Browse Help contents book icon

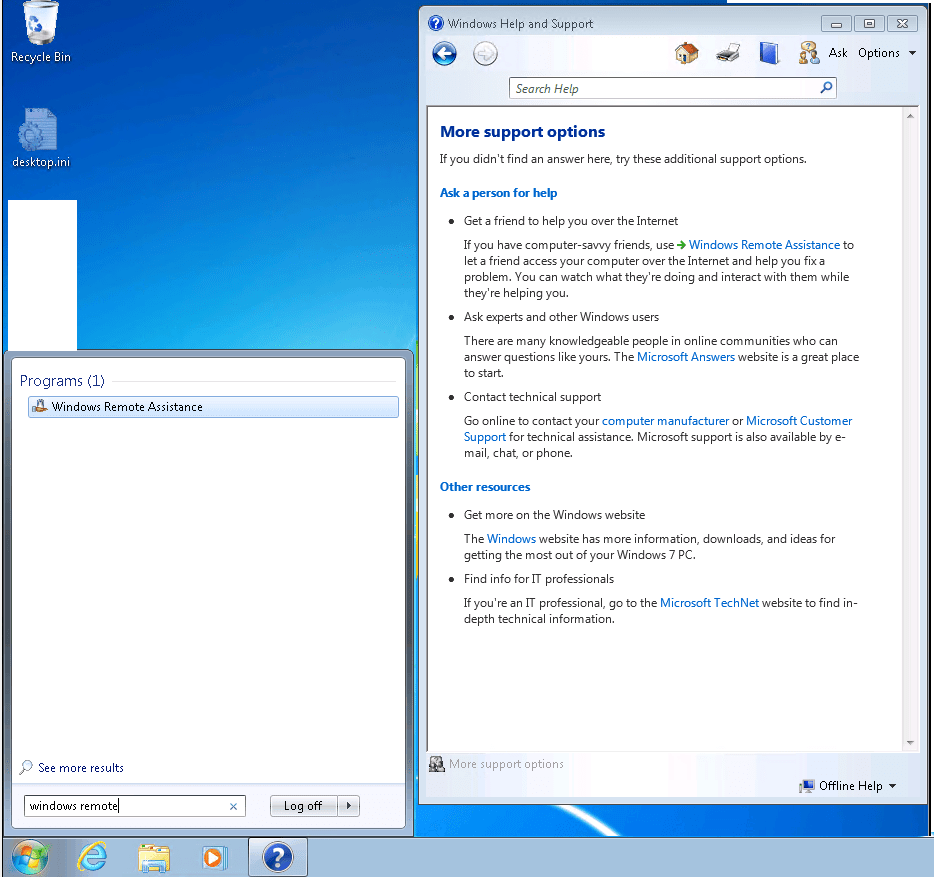[769, 53]
